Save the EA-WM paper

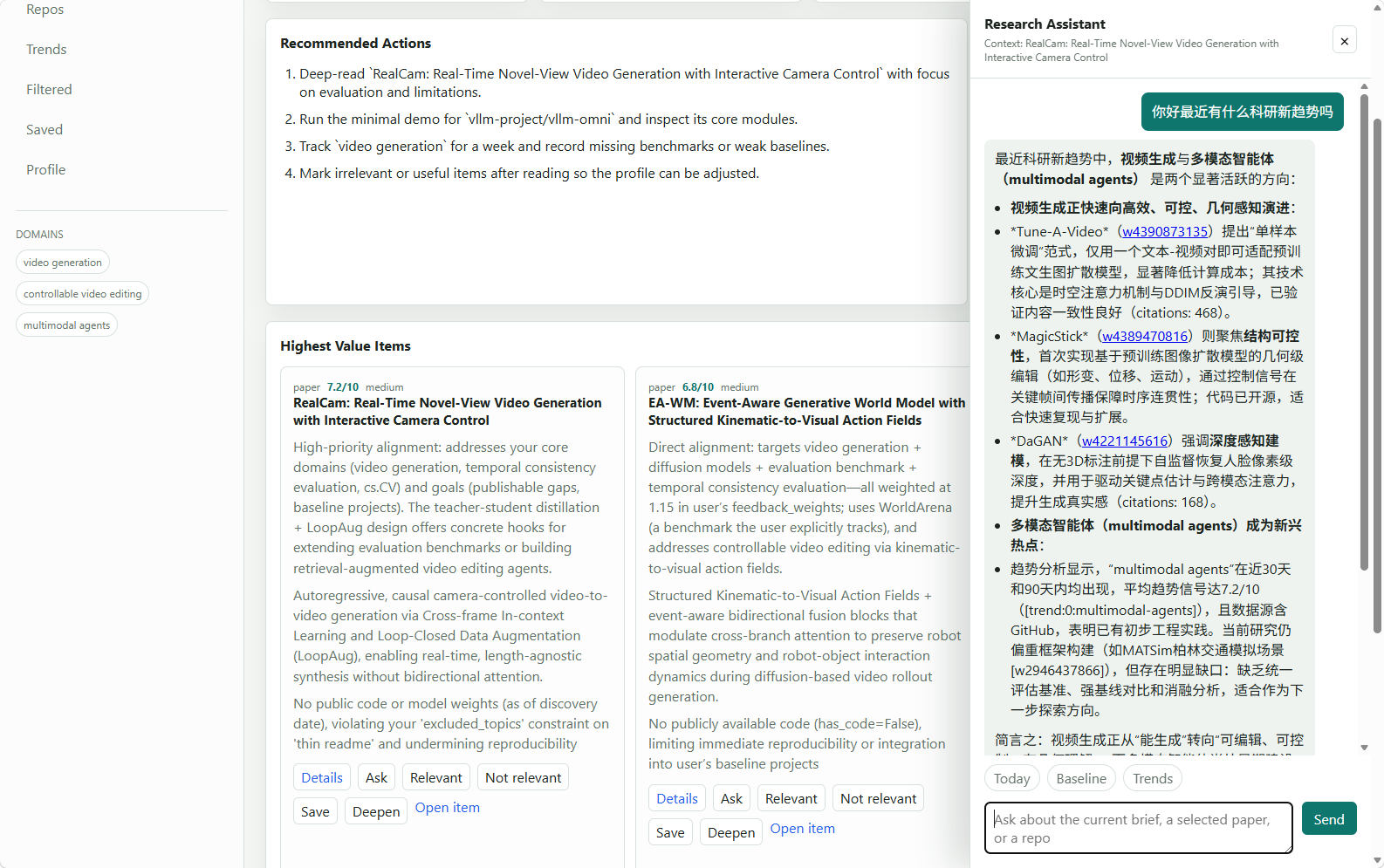[x=670, y=832]
